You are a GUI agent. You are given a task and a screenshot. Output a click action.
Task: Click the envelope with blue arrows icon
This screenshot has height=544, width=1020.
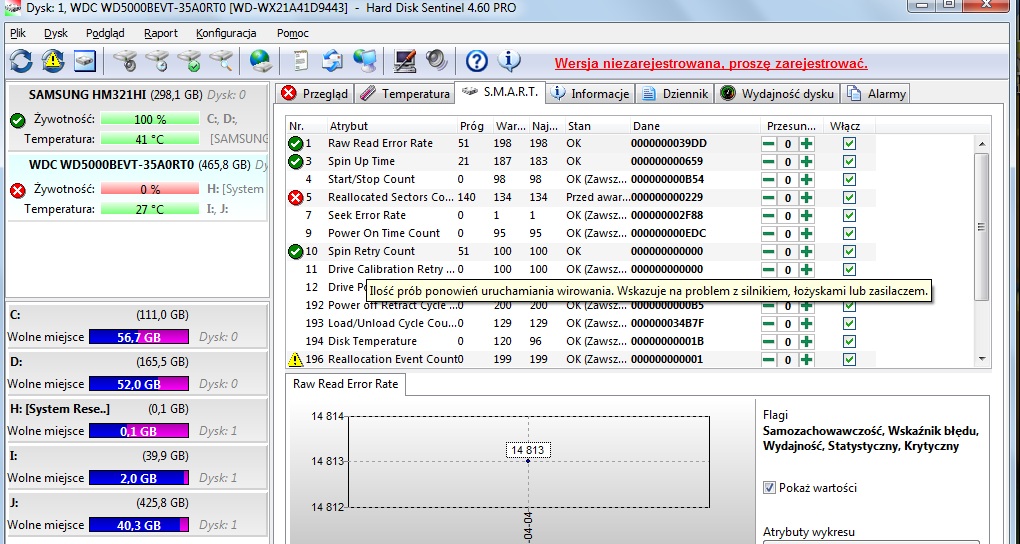coord(333,61)
